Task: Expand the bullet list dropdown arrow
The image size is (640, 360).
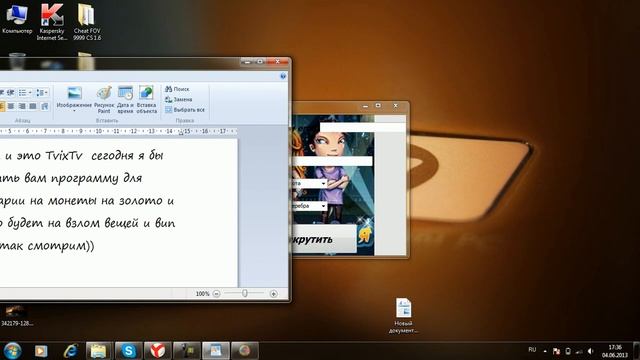Action: coord(30,93)
